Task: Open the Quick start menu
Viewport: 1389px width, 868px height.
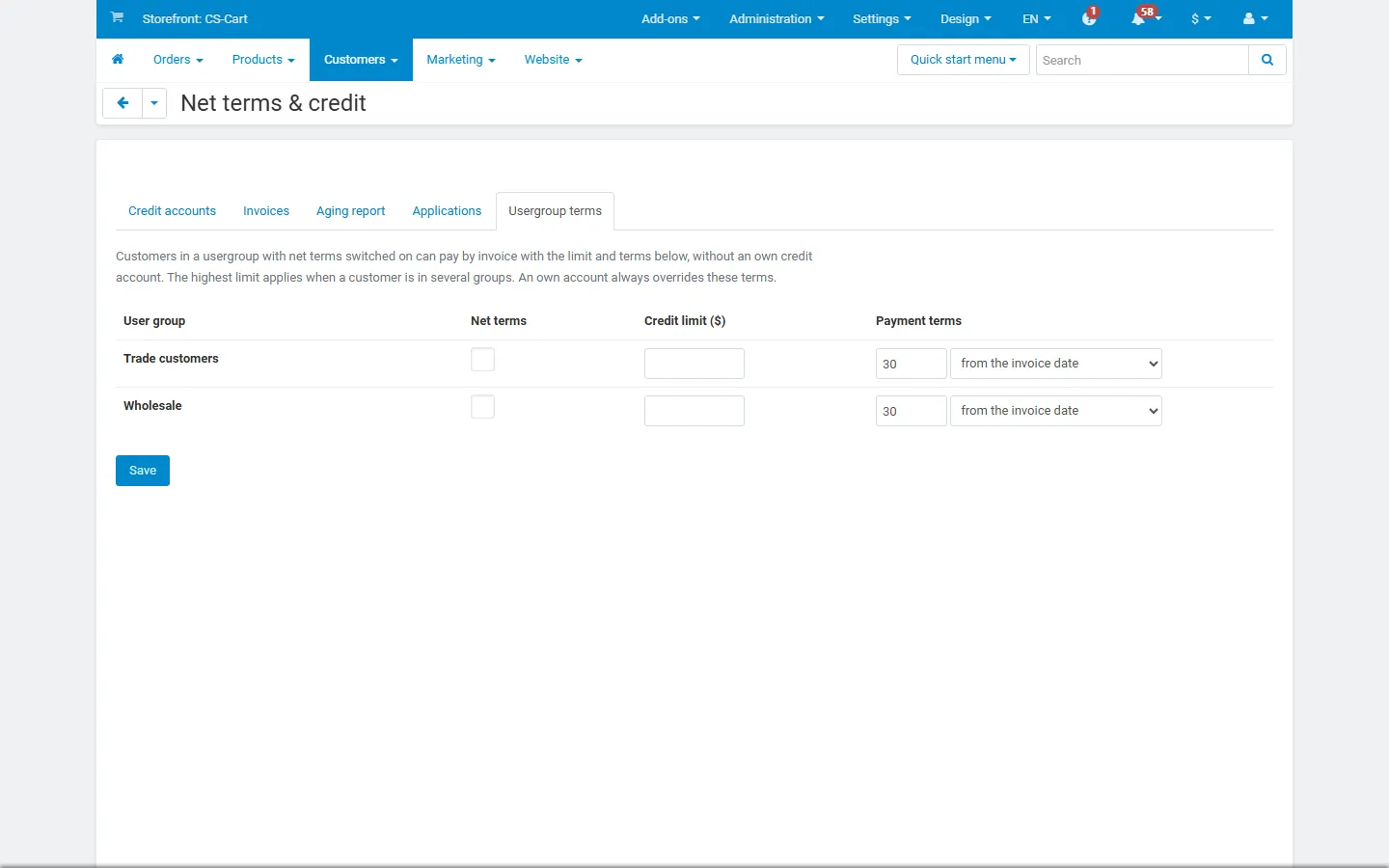Action: [x=963, y=60]
